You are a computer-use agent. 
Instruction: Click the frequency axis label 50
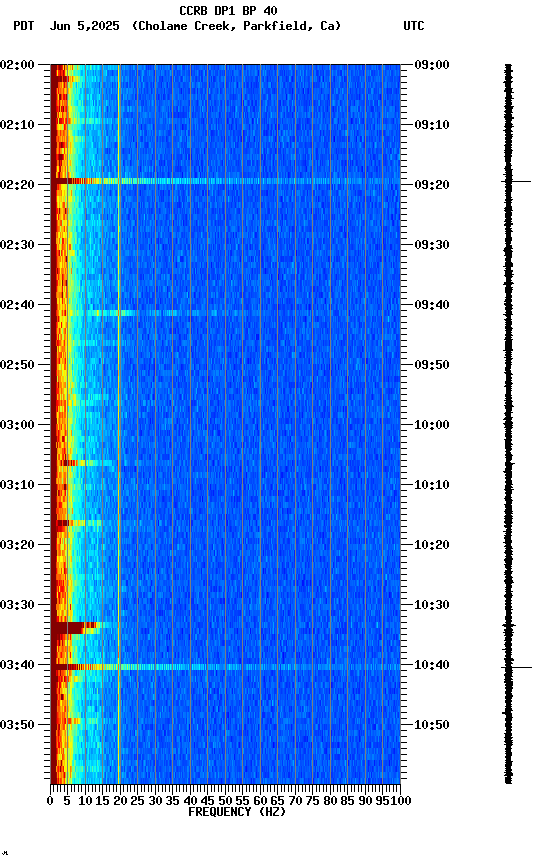pos(225,801)
